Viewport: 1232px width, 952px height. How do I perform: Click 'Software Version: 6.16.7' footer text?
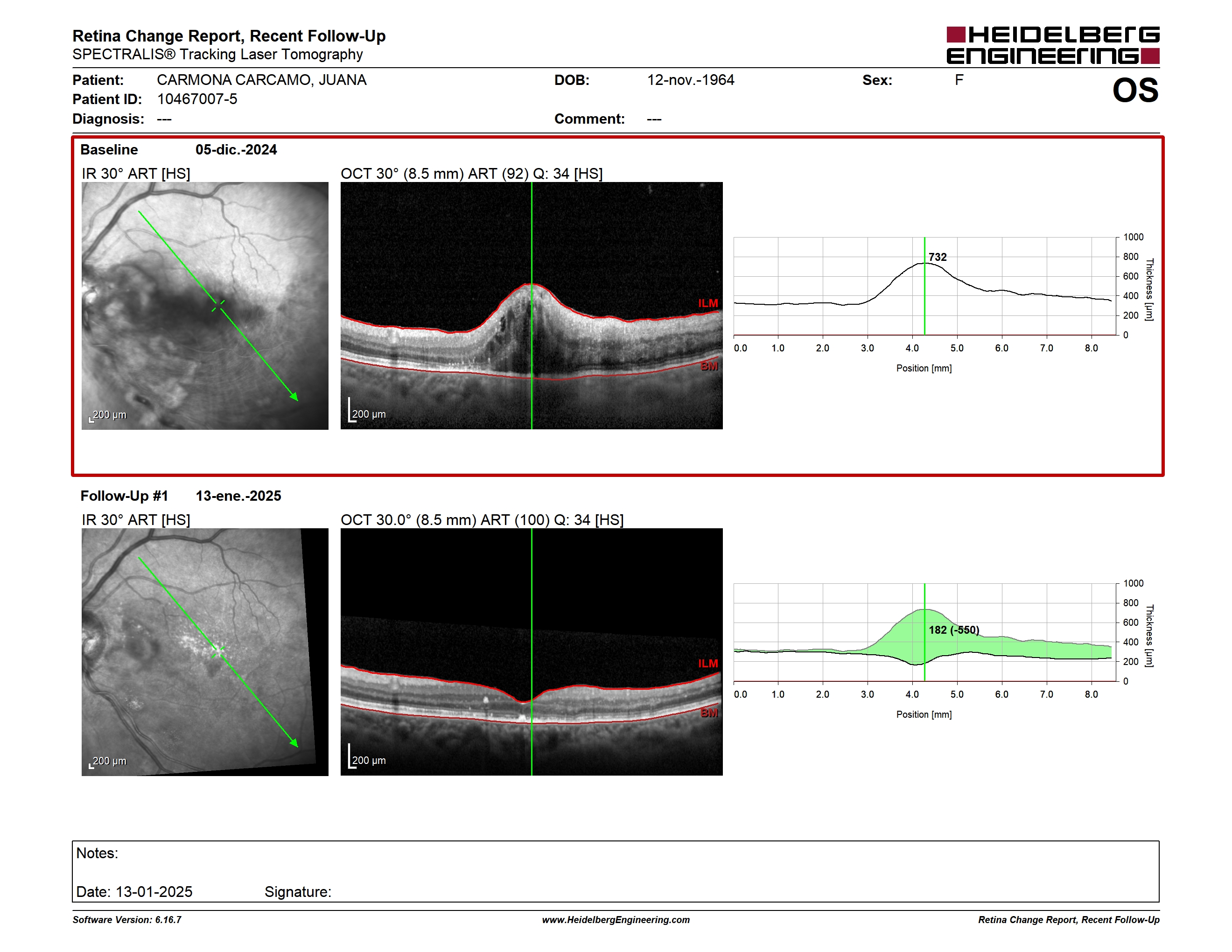[x=127, y=920]
